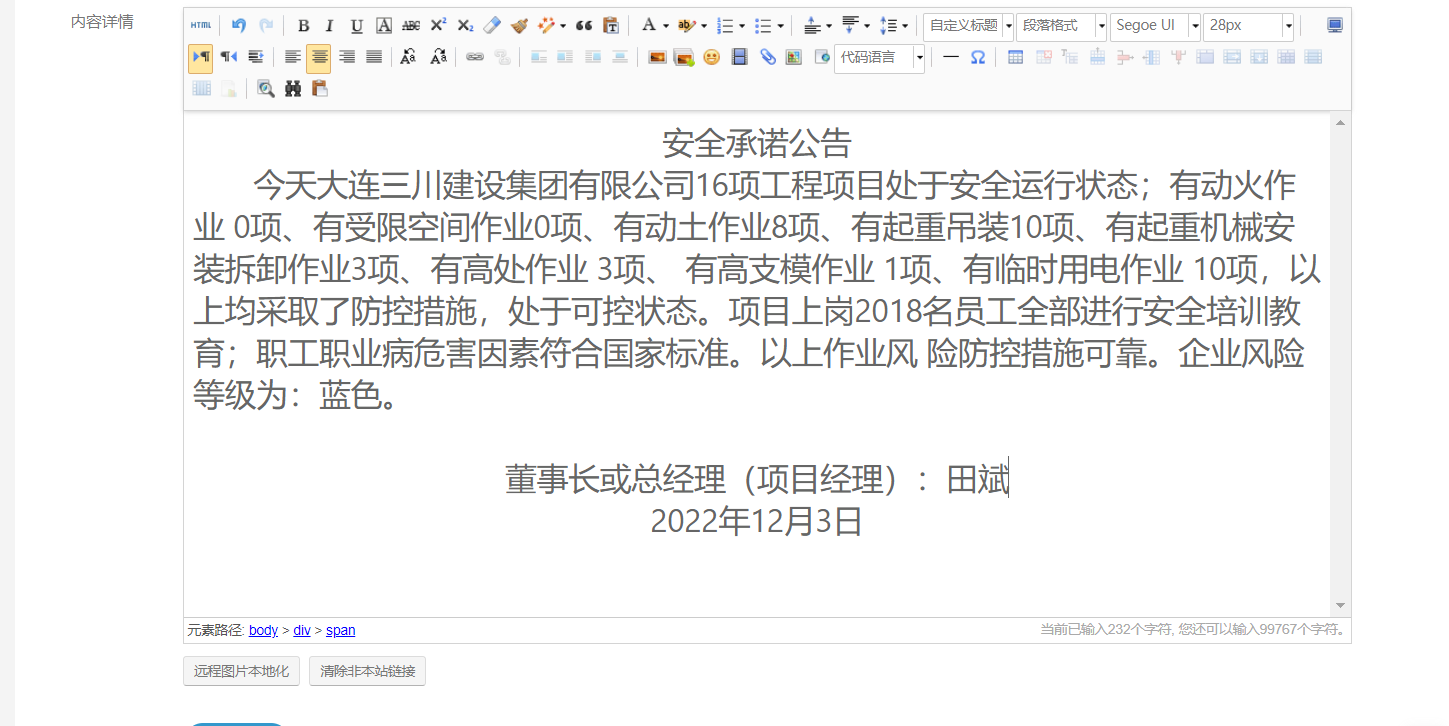Image resolution: width=1449 pixels, height=726 pixels.
Task: Place cursor after the signer name 田斌
Action: click(x=1009, y=479)
